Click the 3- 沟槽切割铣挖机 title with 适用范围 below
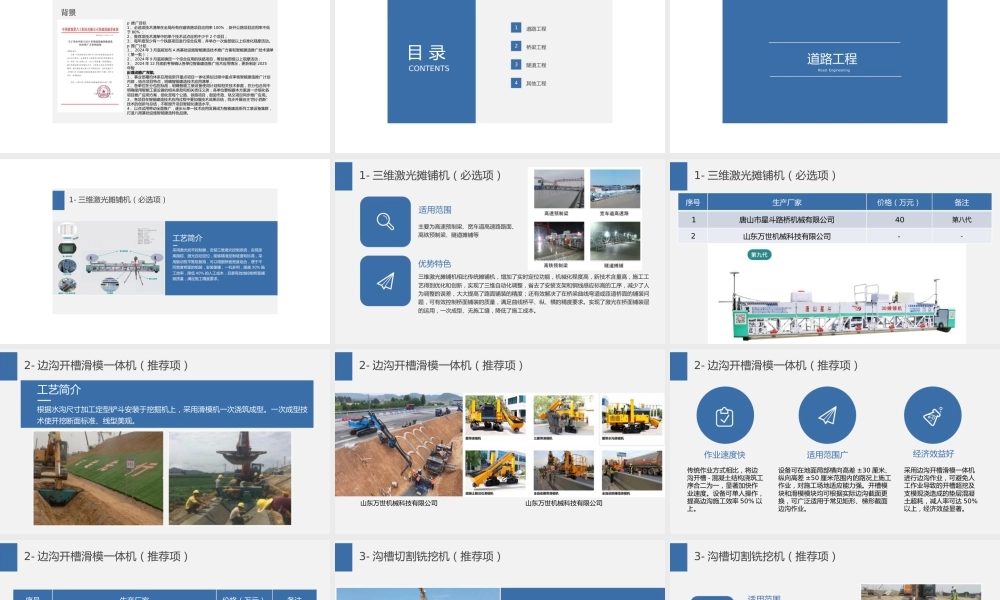Viewport: 1000px width, 600px height. (x=765, y=556)
